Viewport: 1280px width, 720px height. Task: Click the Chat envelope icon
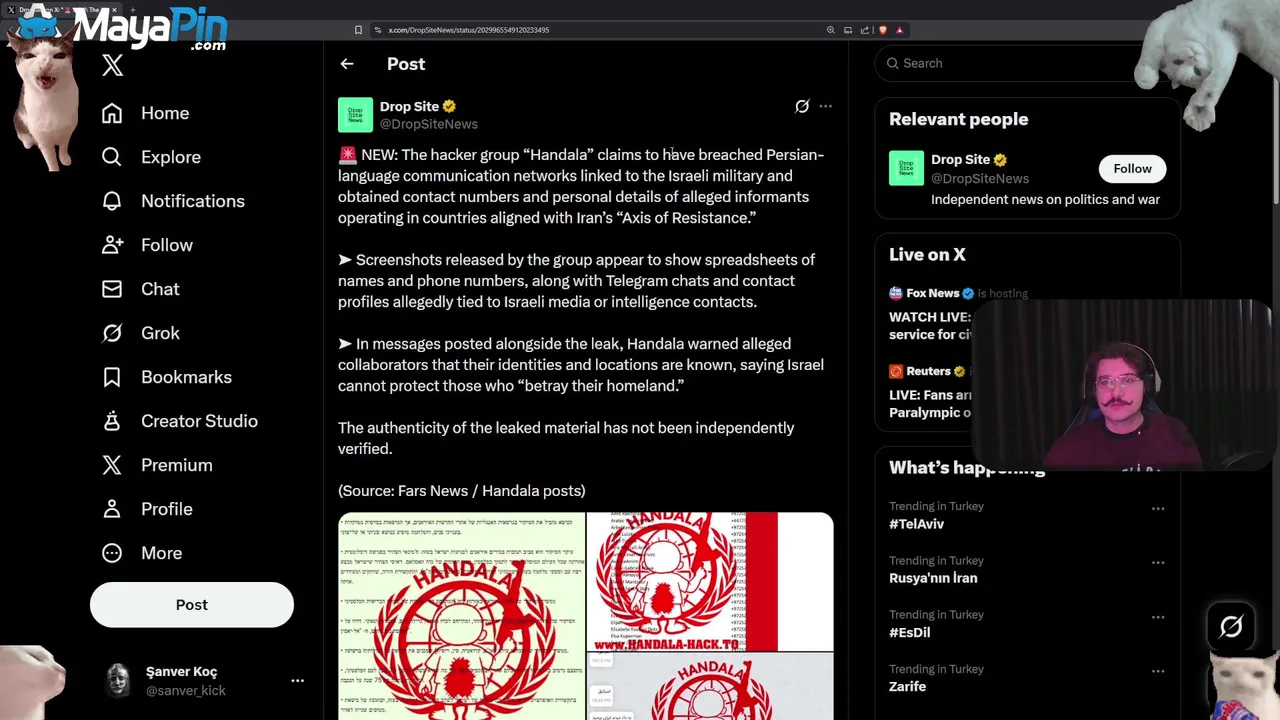112,289
